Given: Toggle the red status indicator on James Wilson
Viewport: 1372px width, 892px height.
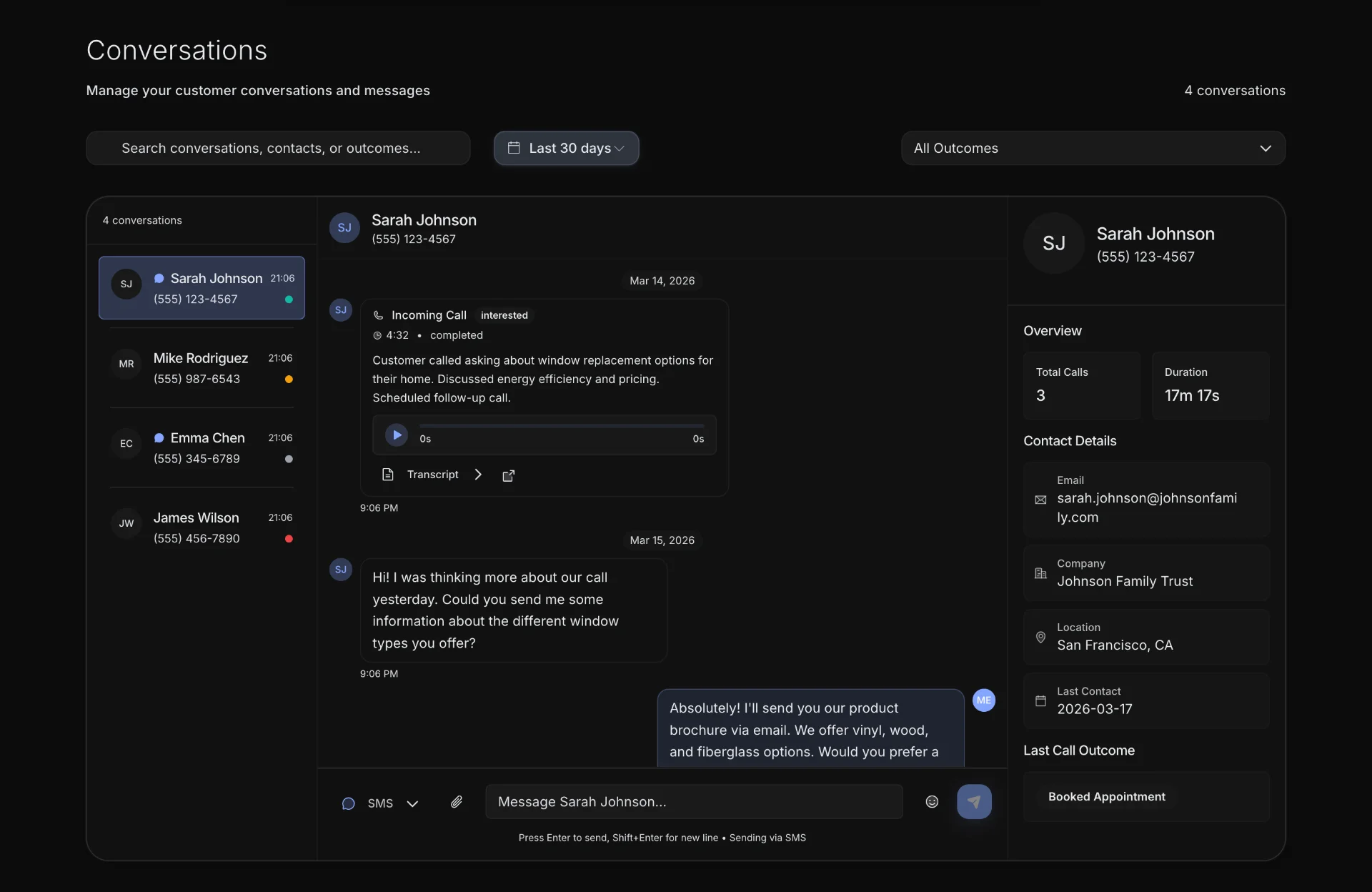Looking at the screenshot, I should 288,539.
